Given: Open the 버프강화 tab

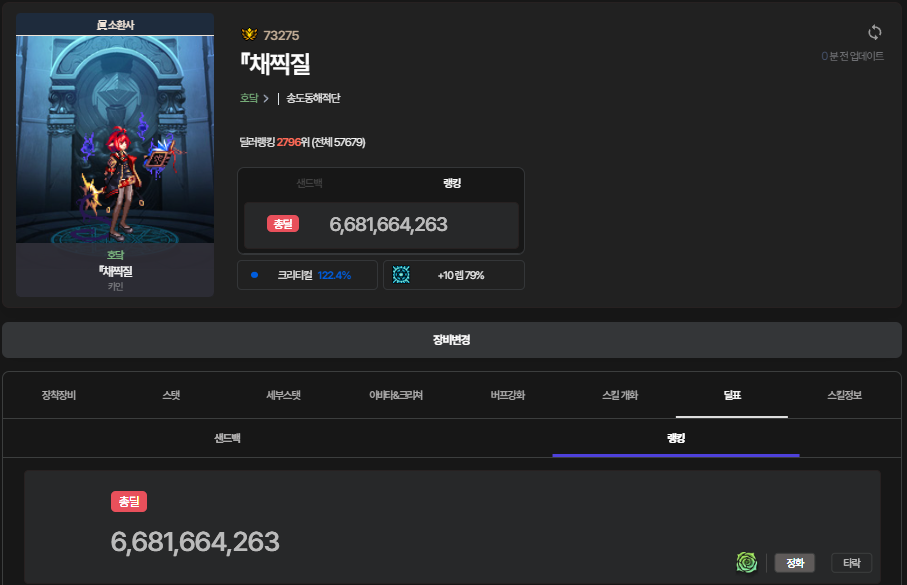Looking at the screenshot, I should tap(508, 395).
